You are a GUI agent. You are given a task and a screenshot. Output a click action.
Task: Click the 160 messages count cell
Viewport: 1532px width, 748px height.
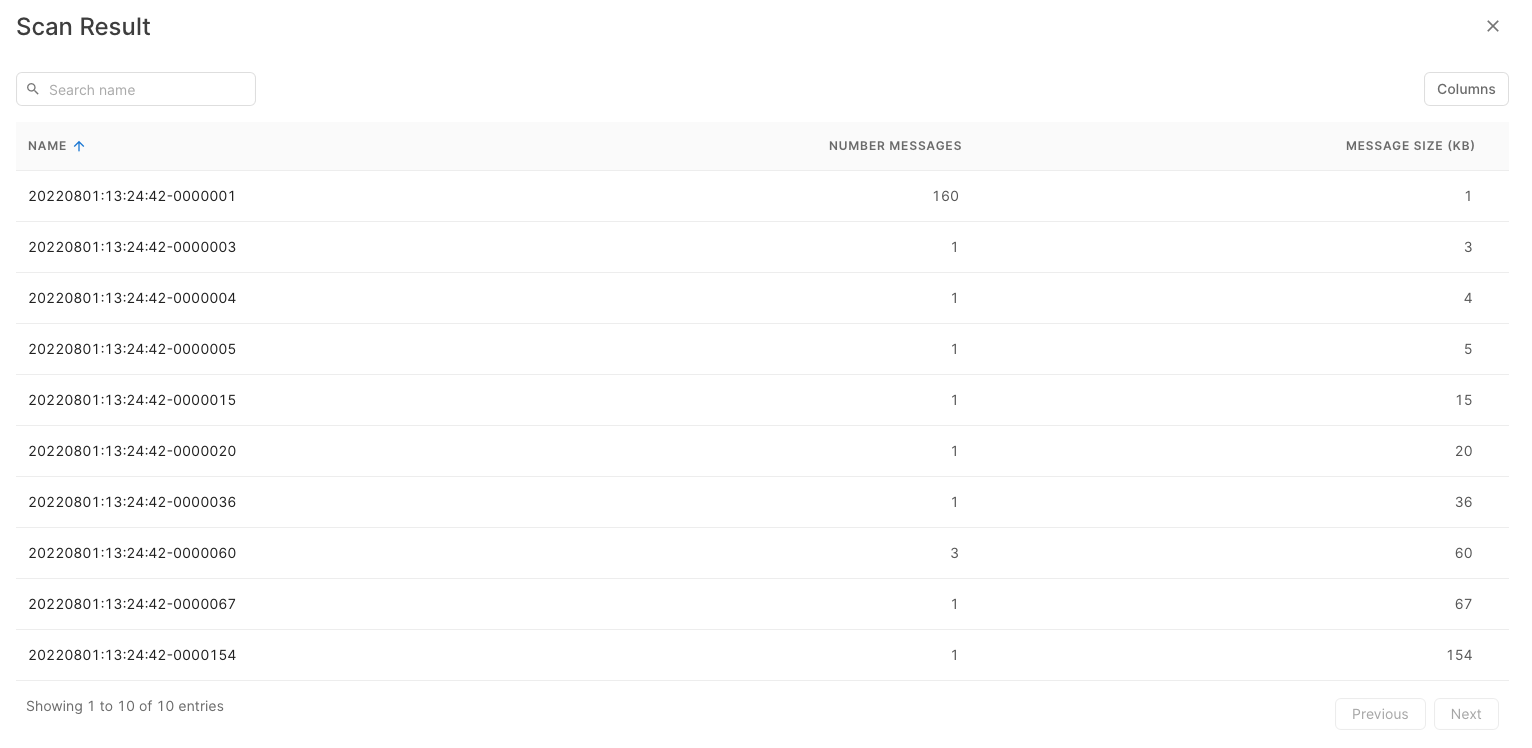pyautogui.click(x=945, y=196)
